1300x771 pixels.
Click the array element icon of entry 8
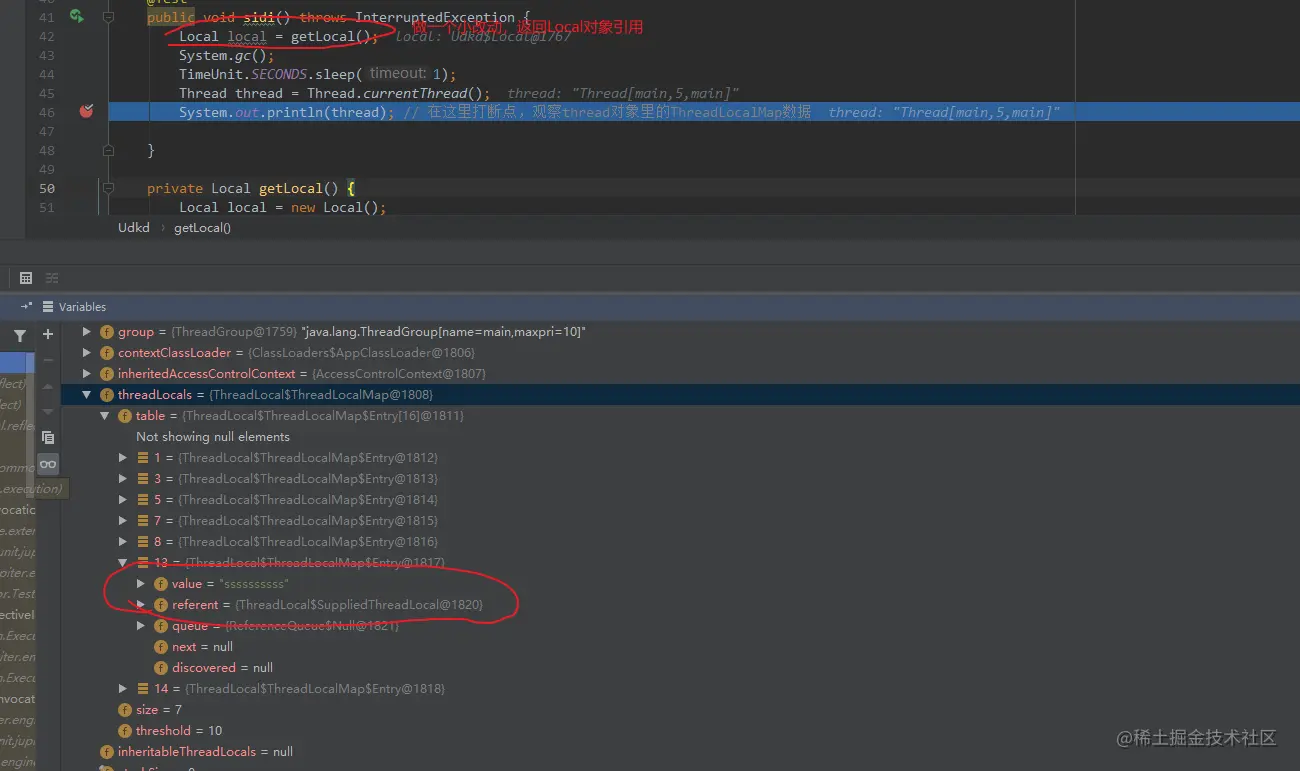(143, 542)
